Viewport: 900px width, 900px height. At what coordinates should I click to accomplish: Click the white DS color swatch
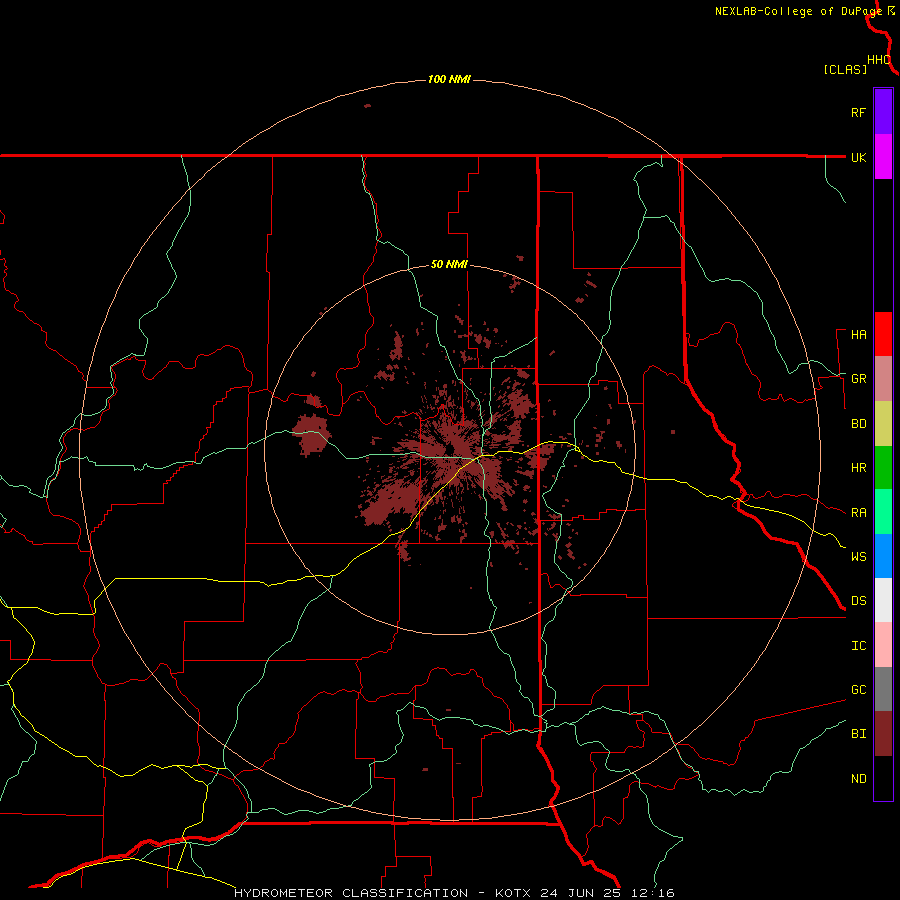[x=883, y=600]
